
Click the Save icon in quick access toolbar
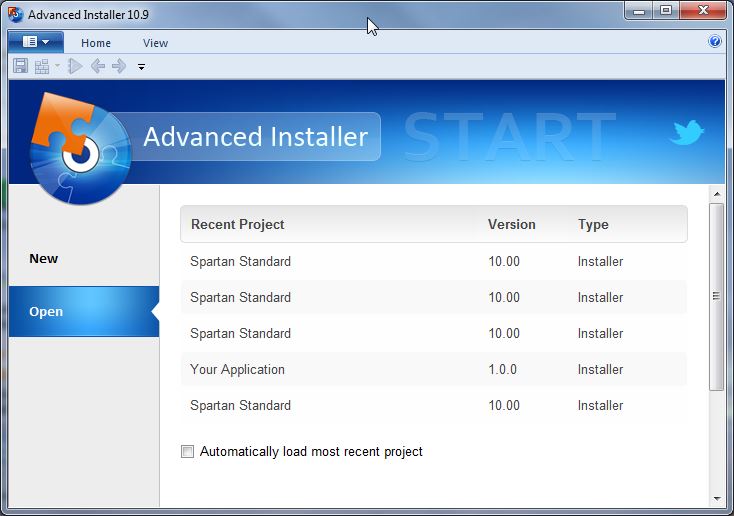pos(20,66)
